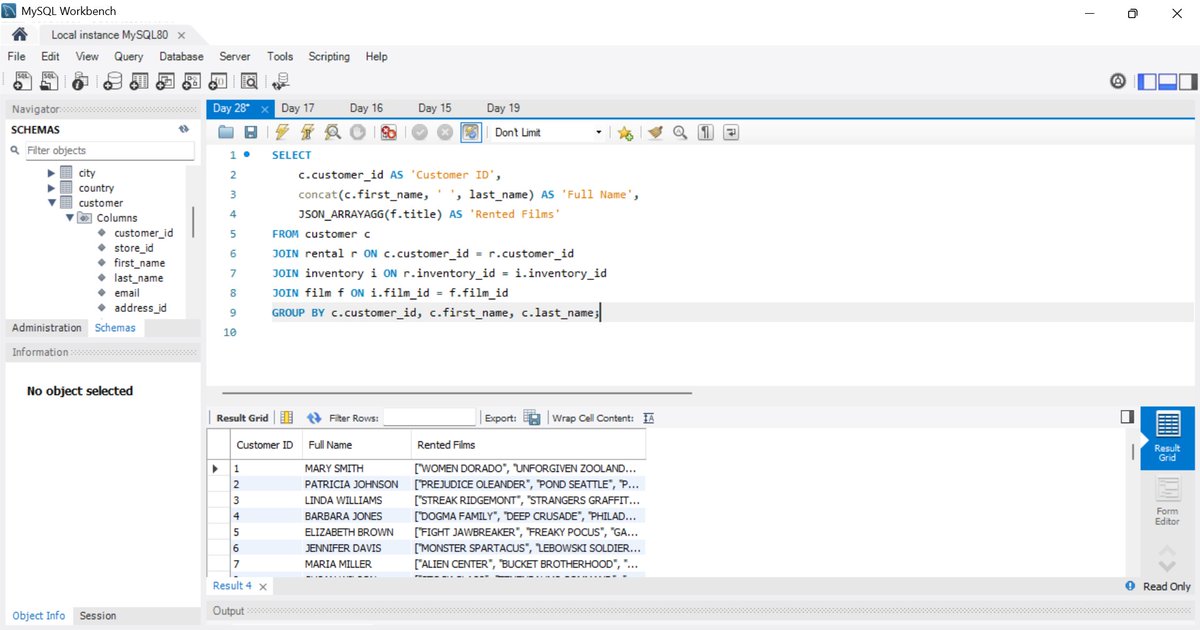Select the store_id column in tree

(x=133, y=248)
